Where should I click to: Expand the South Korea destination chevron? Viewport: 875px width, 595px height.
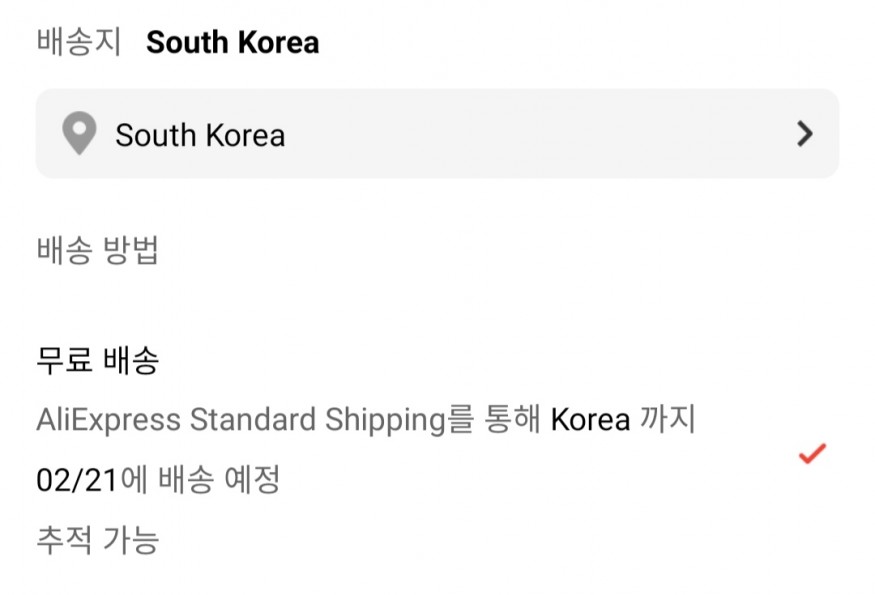[x=805, y=135]
